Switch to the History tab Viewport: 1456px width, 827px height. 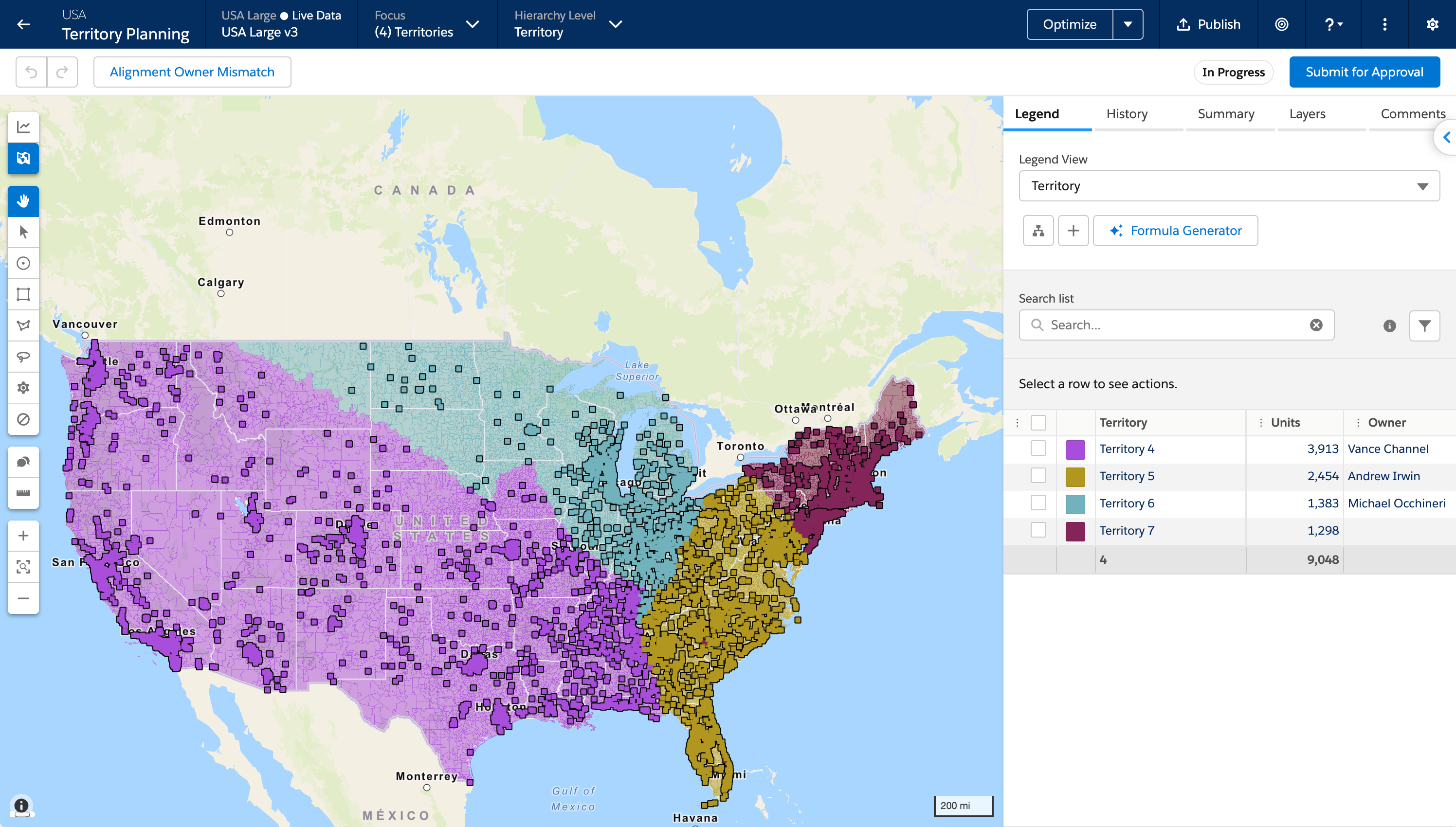[x=1127, y=114]
